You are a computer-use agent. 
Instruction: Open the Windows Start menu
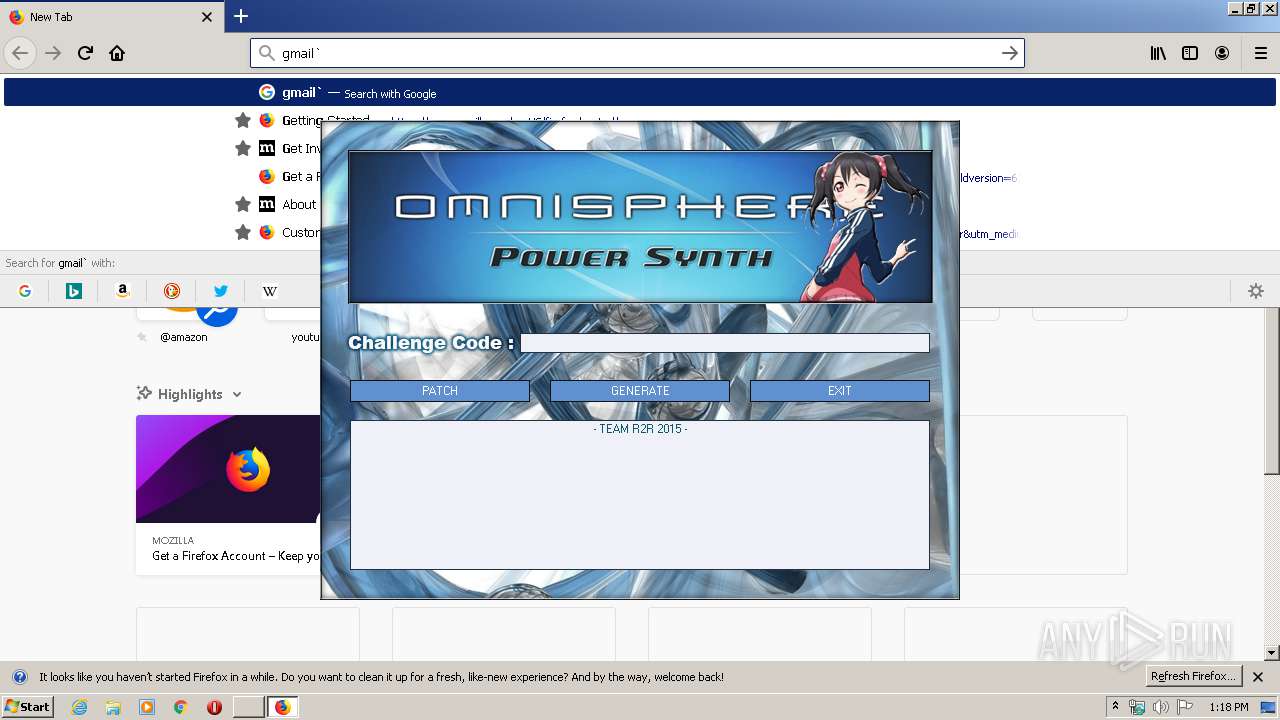[27, 706]
